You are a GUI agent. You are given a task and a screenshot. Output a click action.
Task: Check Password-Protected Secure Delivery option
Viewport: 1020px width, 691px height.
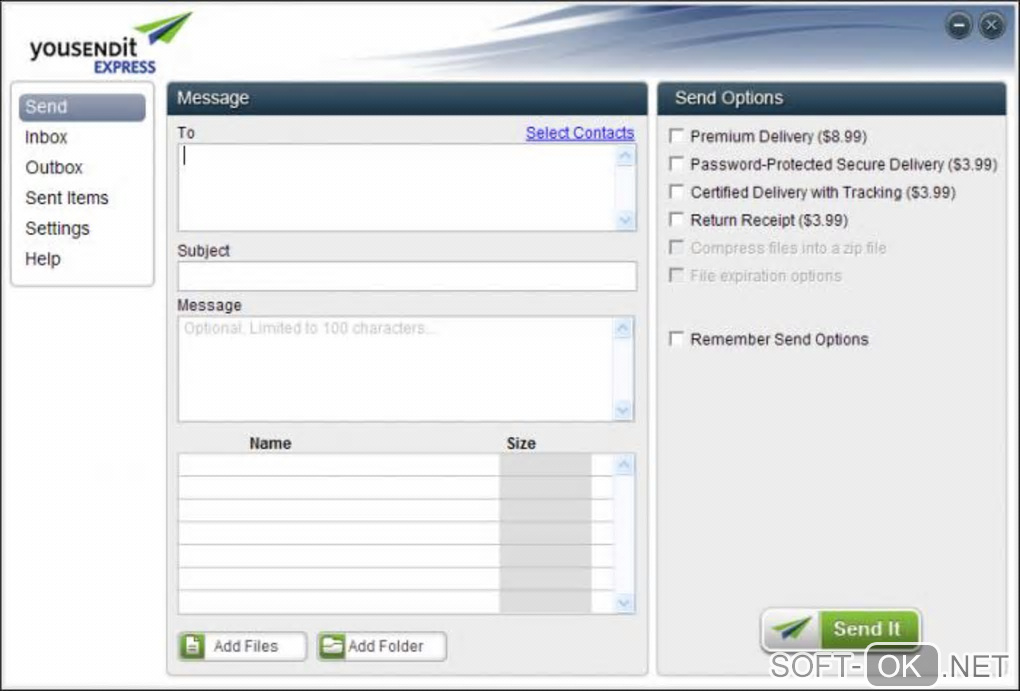pos(677,164)
